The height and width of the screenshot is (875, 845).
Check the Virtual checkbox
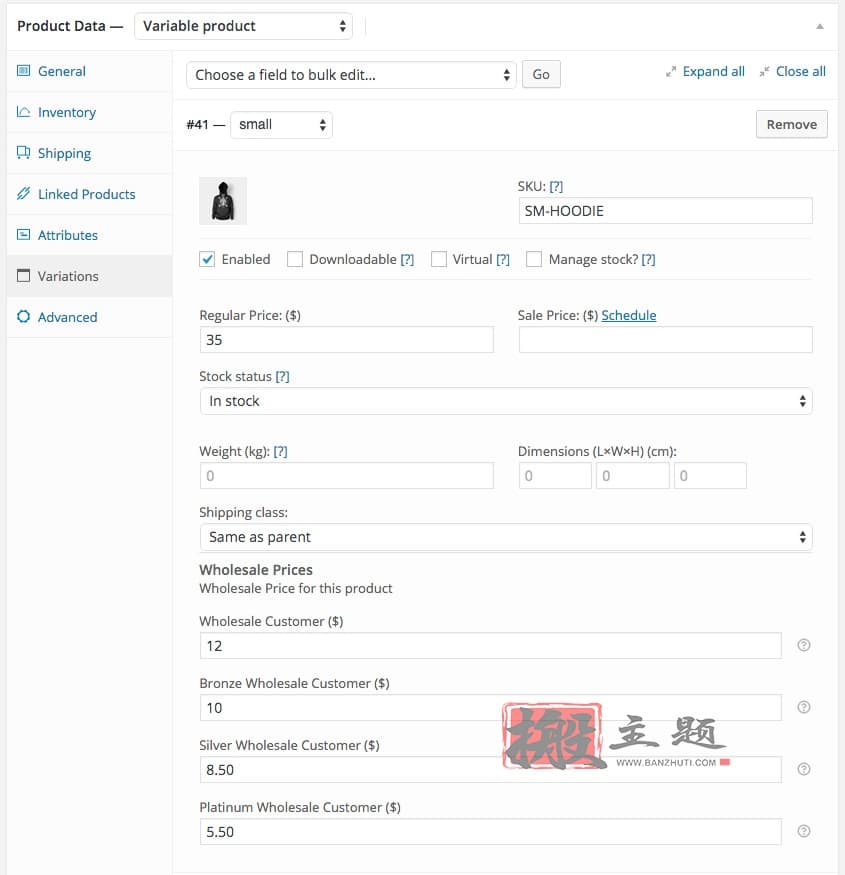tap(439, 259)
